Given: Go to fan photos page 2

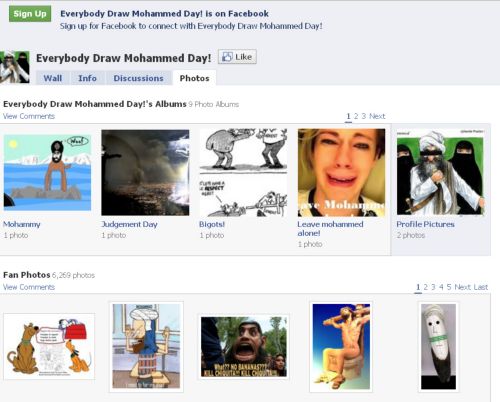Looking at the screenshot, I should coord(426,287).
